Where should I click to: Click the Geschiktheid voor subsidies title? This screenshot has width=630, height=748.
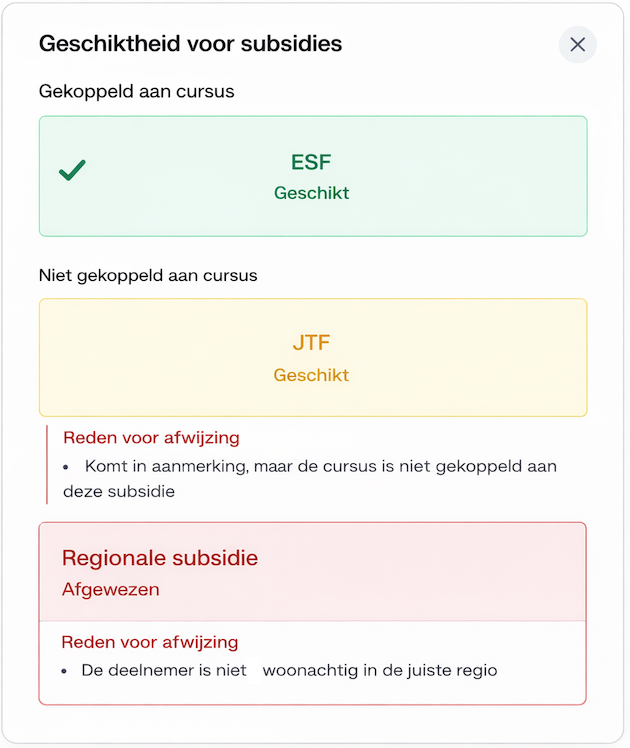pos(190,43)
